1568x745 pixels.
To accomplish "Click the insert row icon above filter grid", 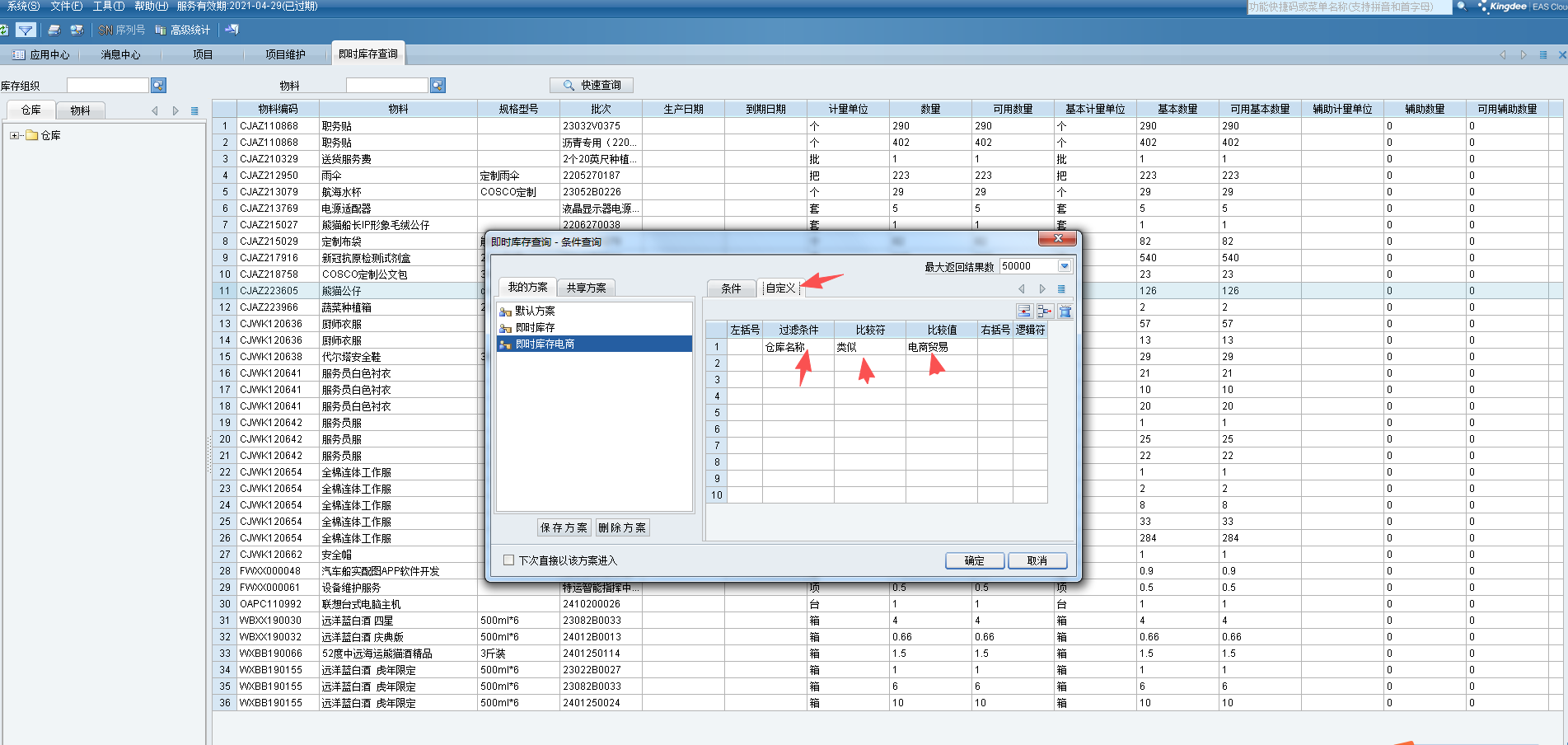I will point(1024,311).
